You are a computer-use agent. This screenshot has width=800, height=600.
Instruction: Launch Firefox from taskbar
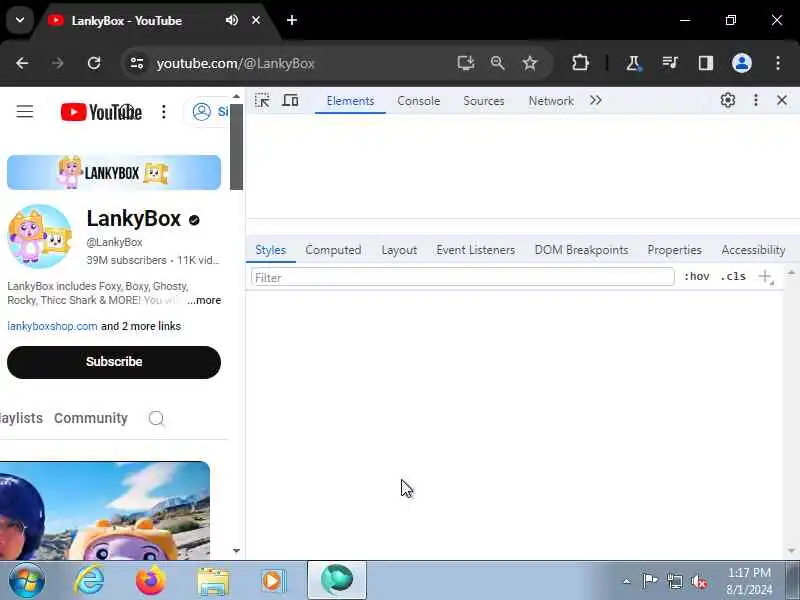click(x=151, y=580)
